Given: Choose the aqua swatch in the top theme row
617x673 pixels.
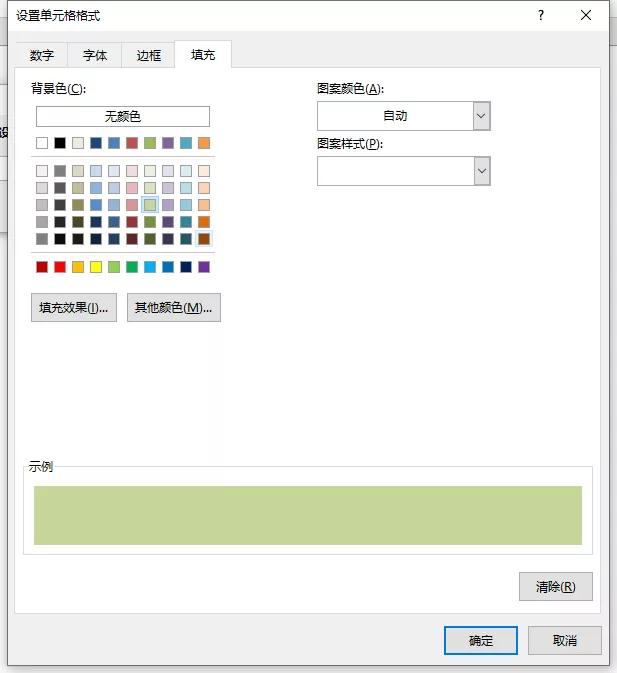Looking at the screenshot, I should (x=186, y=143).
